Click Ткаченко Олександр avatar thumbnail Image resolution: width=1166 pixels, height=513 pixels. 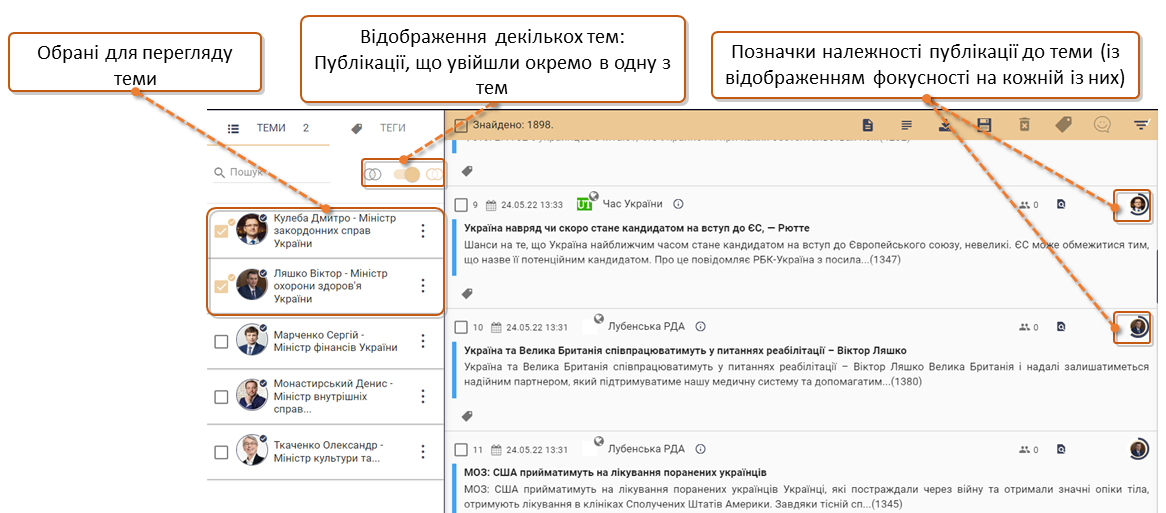tap(251, 451)
